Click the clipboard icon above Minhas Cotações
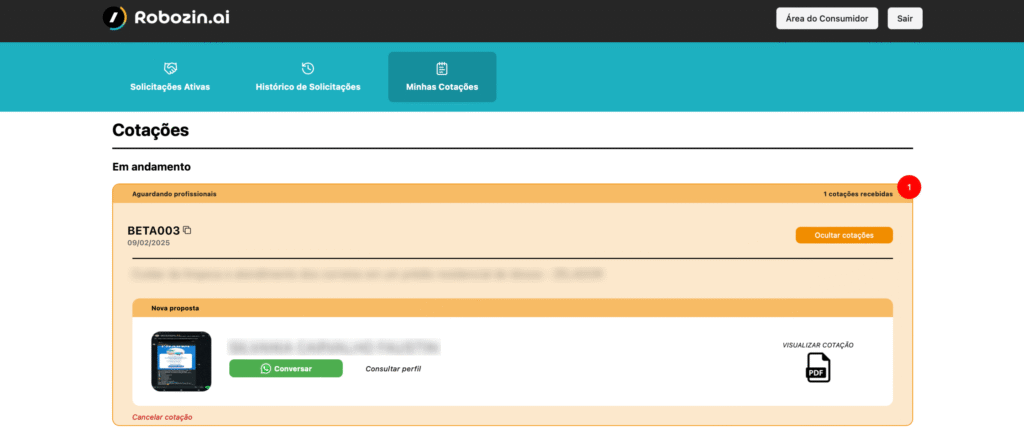Screen dimensions: 1024x435 442,68
